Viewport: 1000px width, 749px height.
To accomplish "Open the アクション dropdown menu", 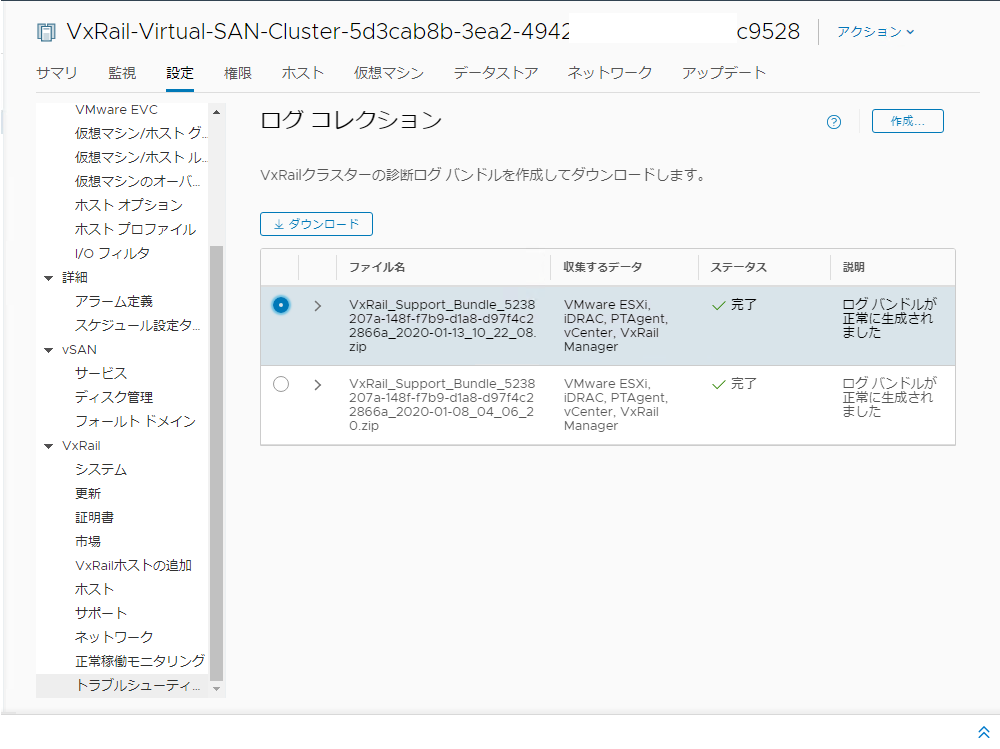I will (875, 31).
